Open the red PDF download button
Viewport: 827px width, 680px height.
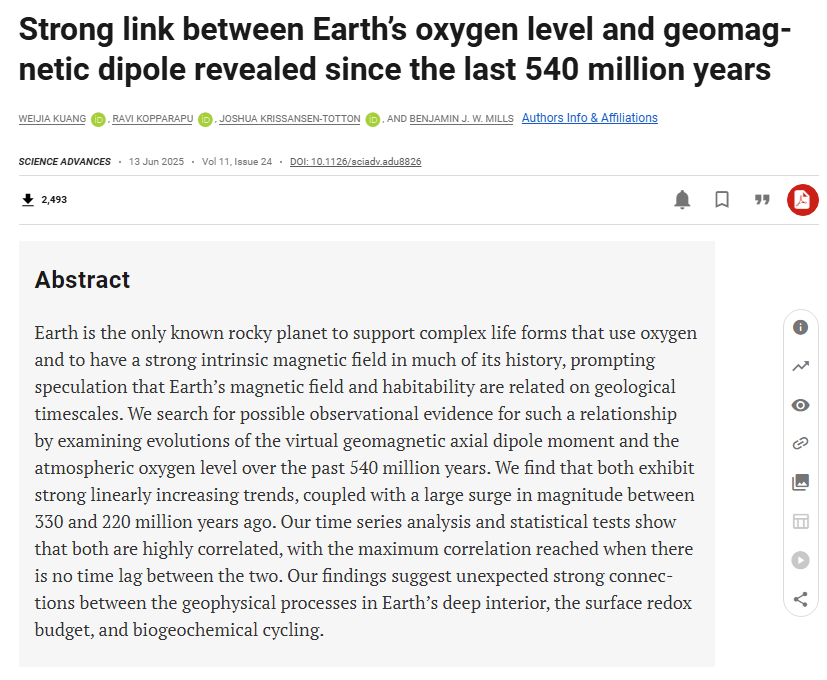(x=802, y=199)
